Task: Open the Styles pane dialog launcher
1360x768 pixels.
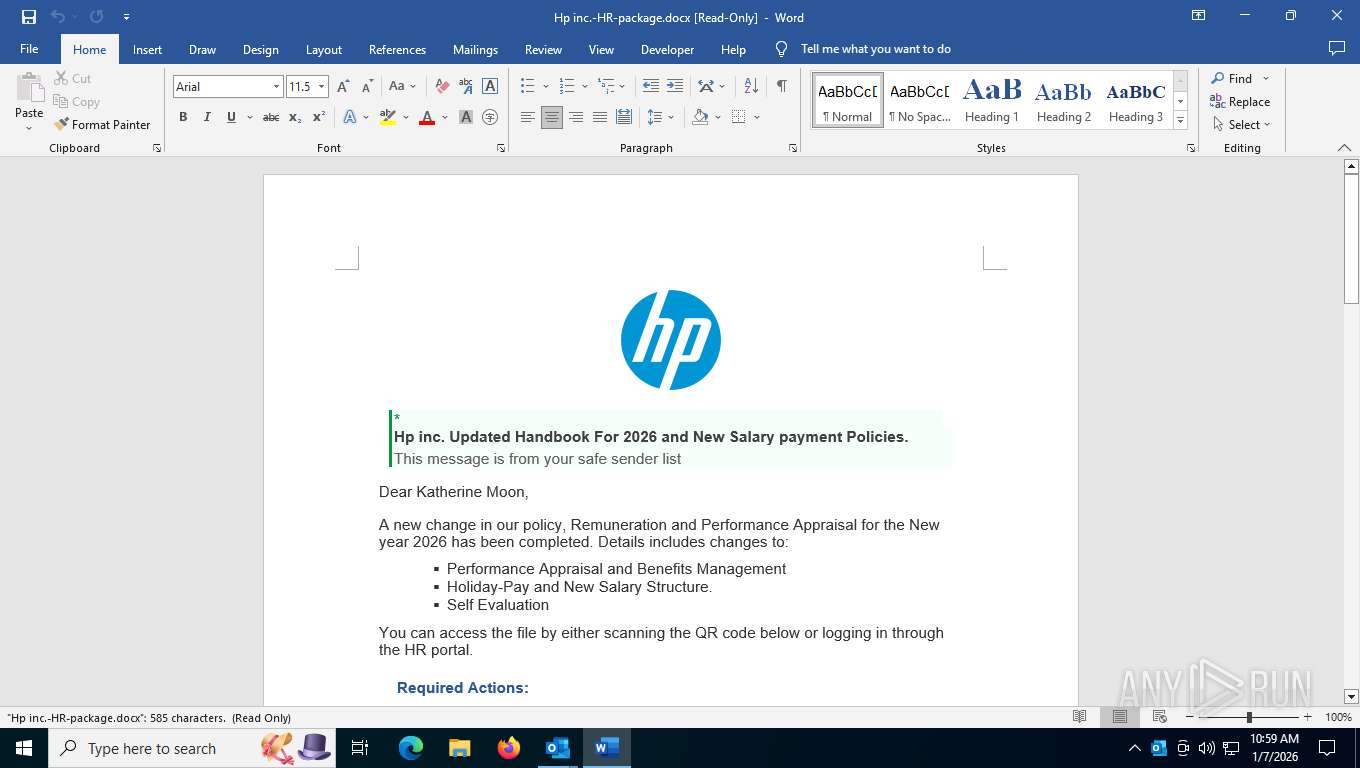Action: point(1190,148)
